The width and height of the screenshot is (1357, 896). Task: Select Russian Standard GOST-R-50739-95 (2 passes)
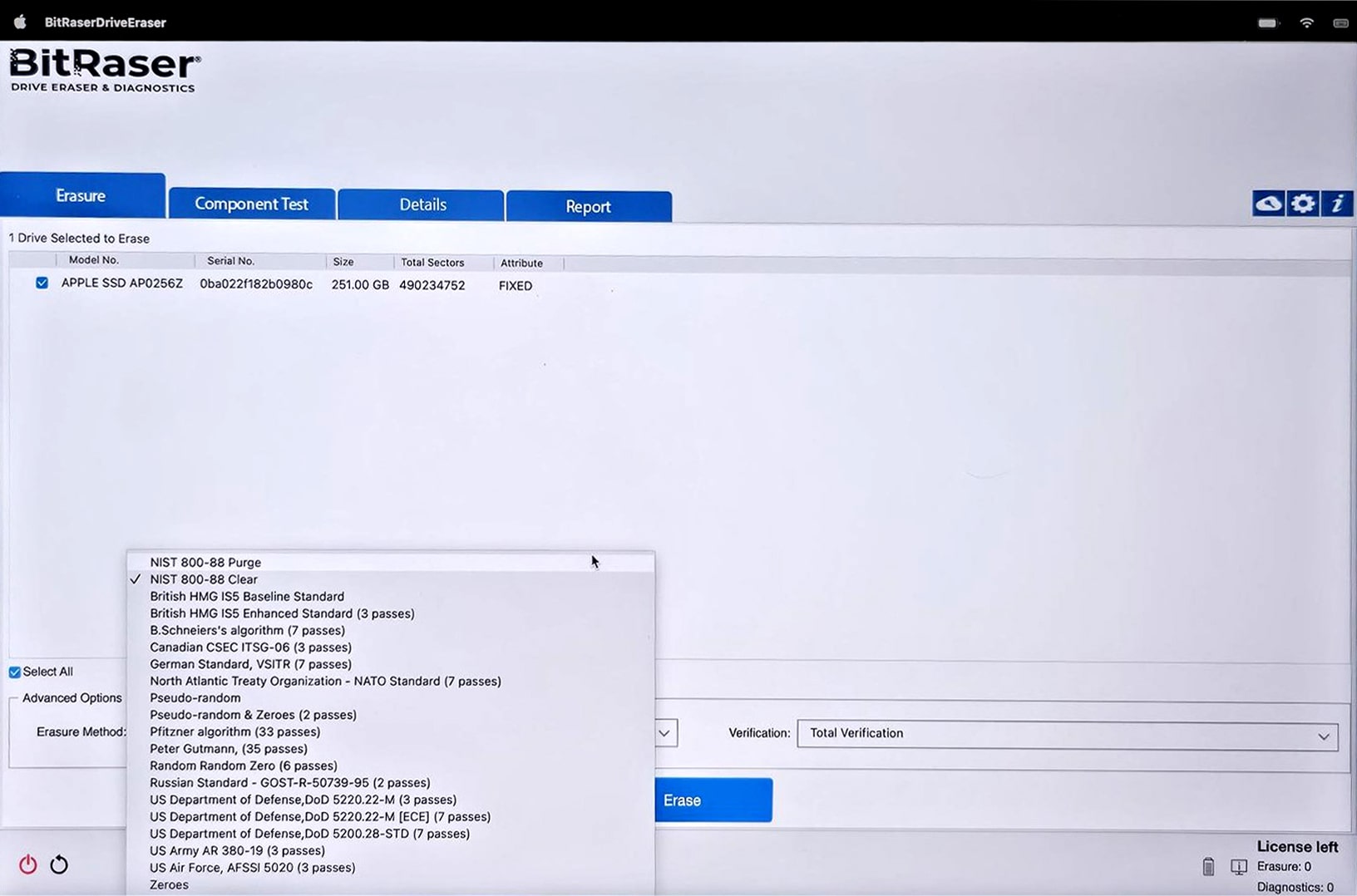pos(391,783)
